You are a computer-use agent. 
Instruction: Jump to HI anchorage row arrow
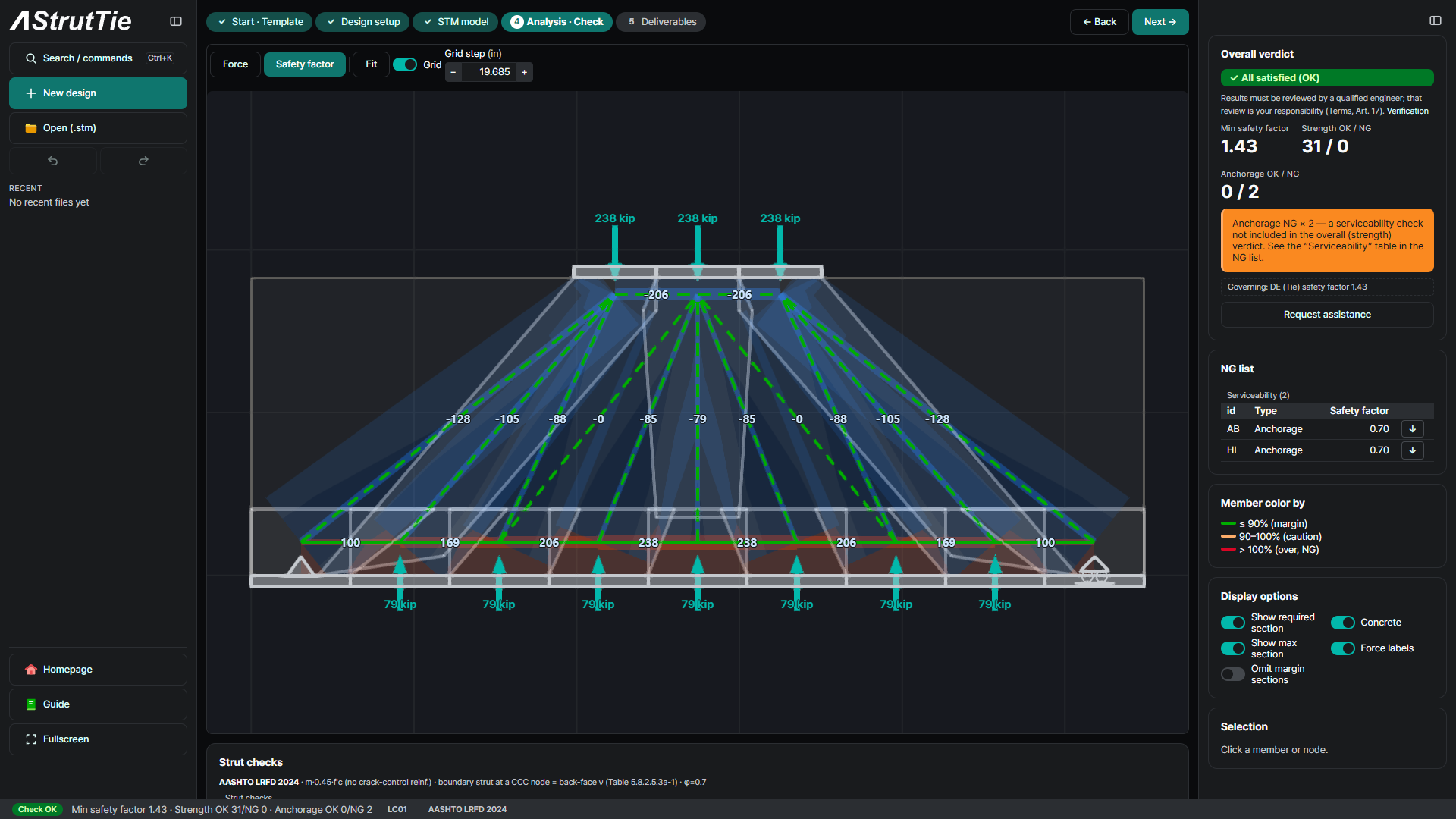coord(1412,450)
